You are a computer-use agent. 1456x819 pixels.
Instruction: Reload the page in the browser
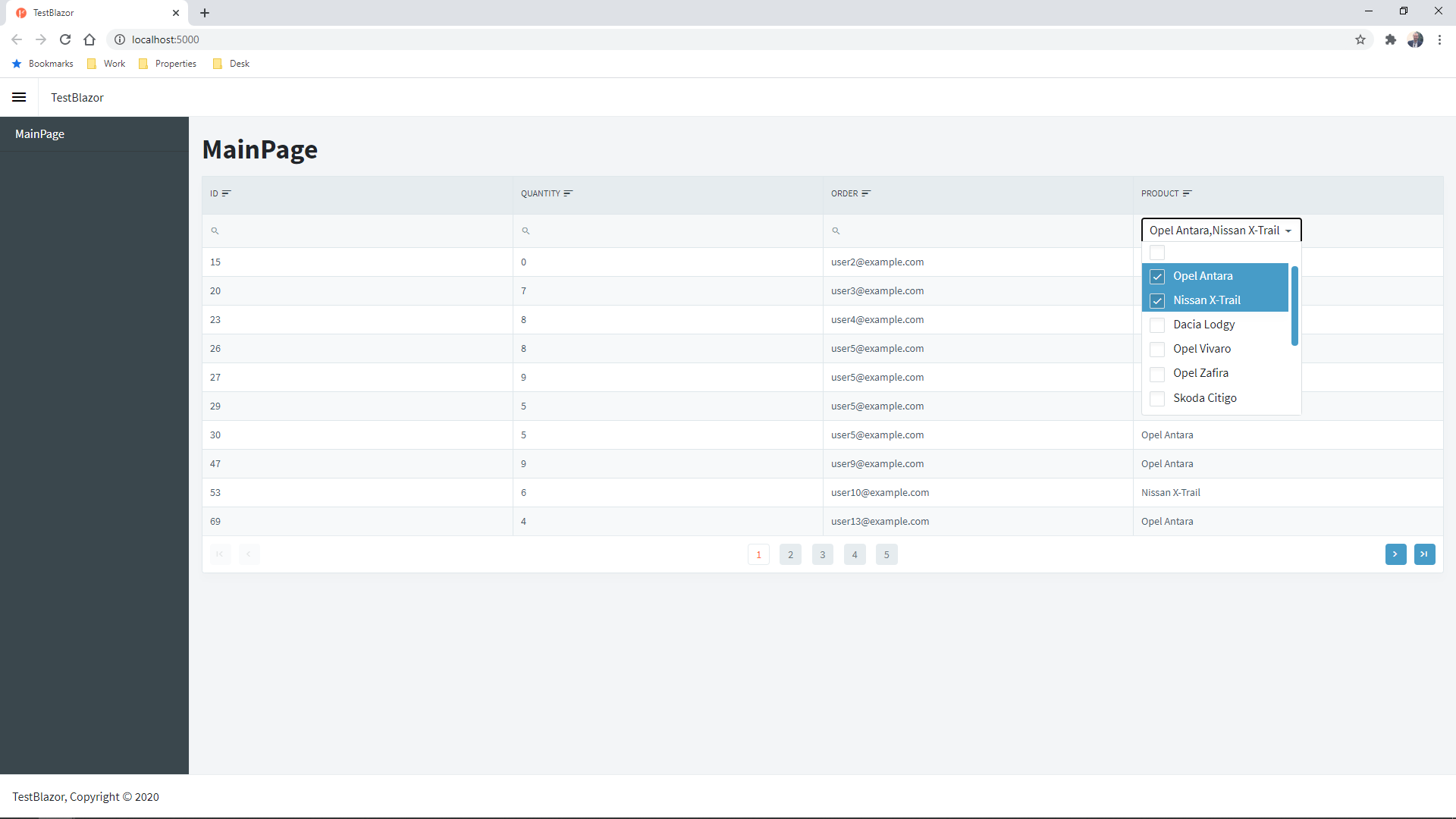click(65, 39)
